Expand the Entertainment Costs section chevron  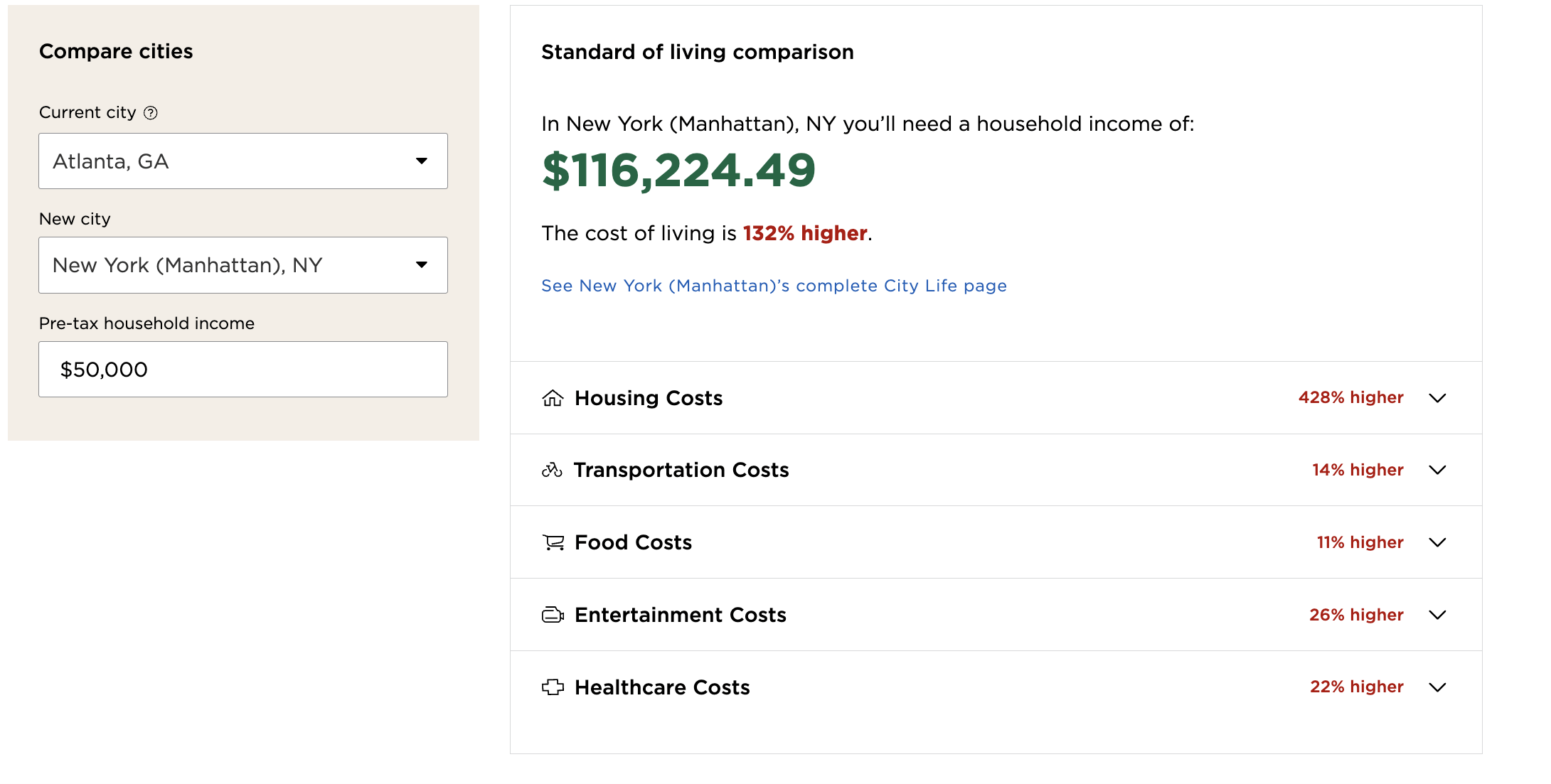1437,616
